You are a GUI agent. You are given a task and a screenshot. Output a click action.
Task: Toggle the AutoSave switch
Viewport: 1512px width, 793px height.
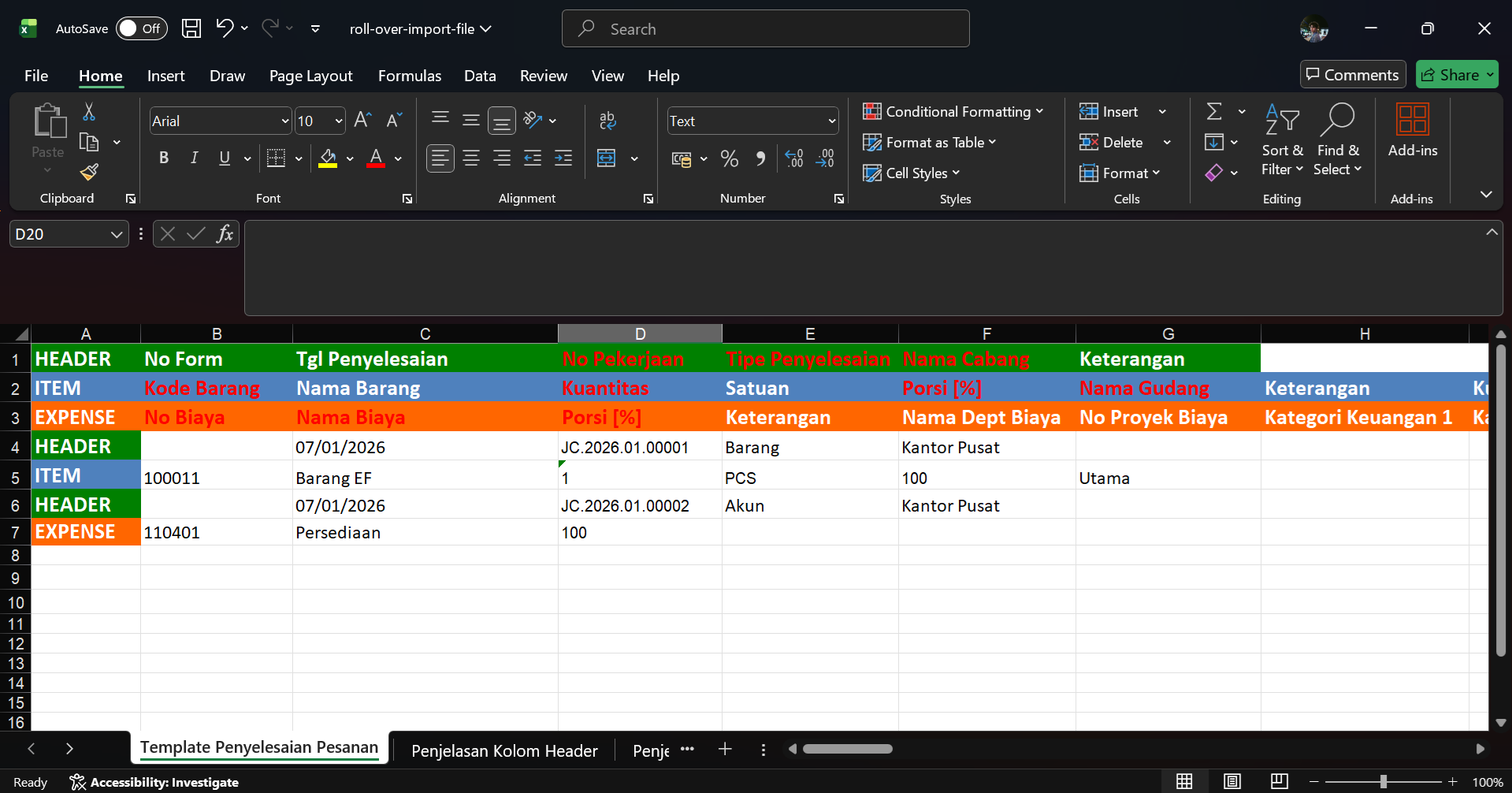(142, 29)
